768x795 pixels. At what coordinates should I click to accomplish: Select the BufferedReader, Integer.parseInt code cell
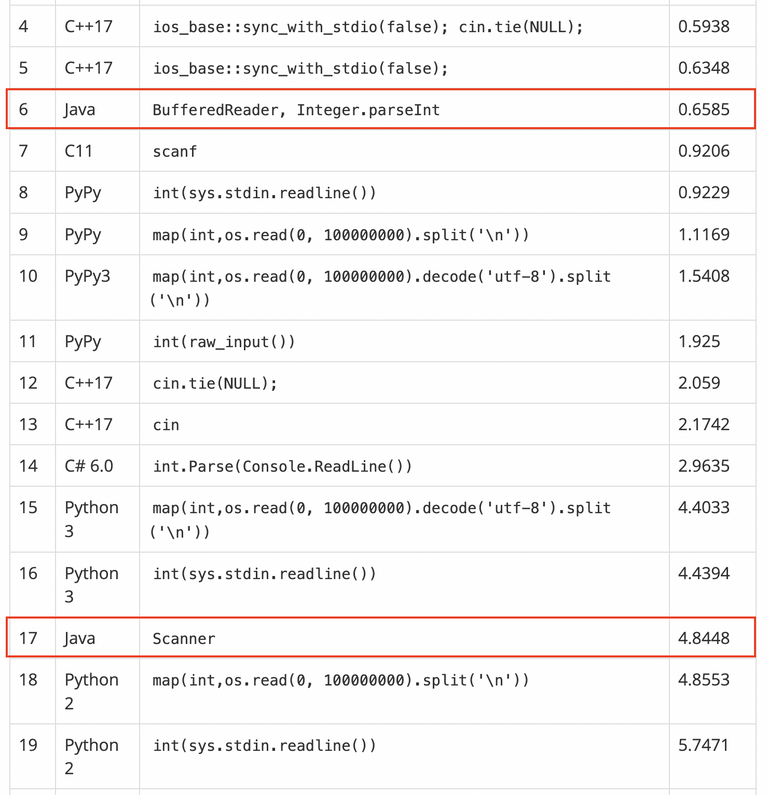tap(296, 110)
